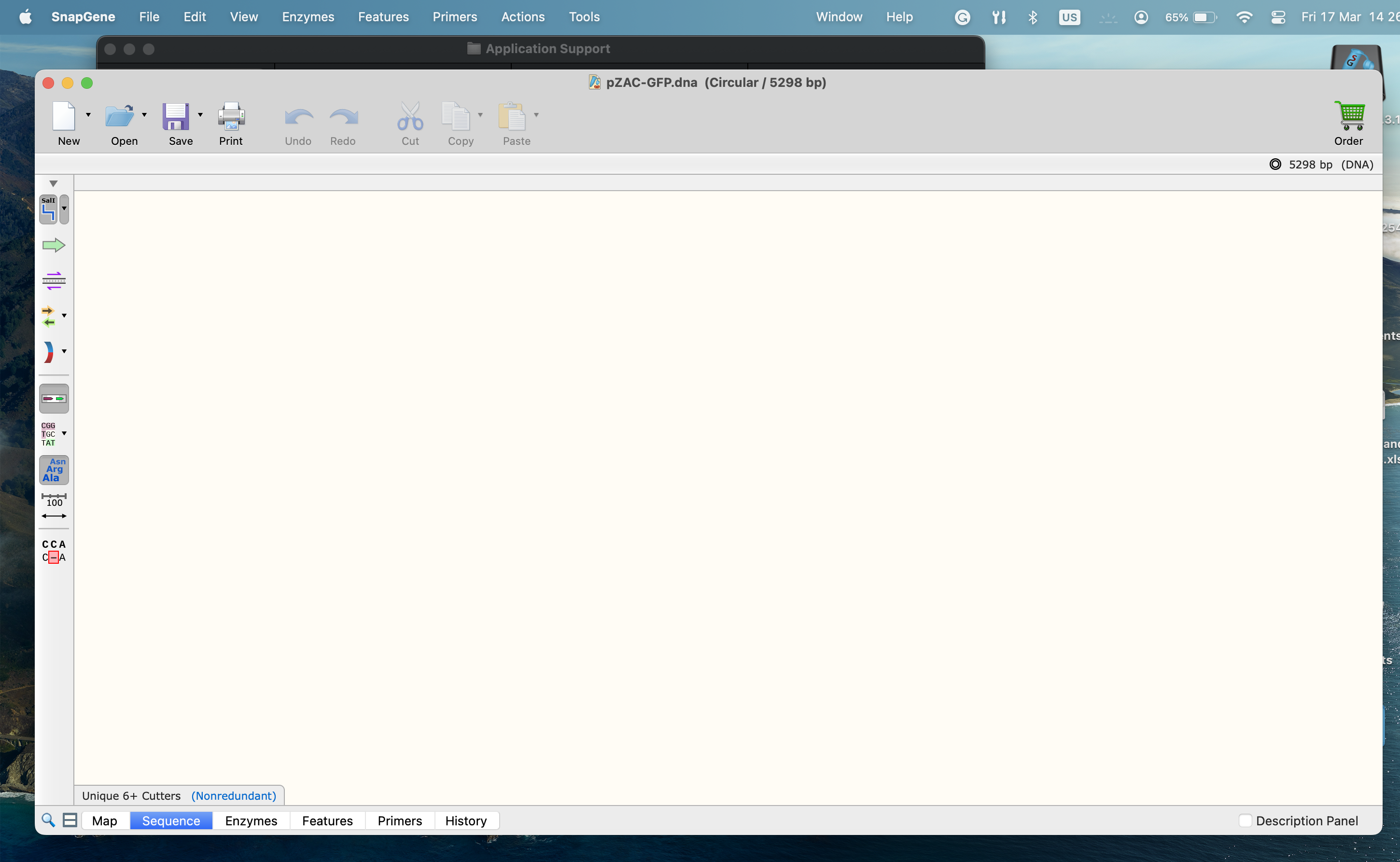Expand the New button dropdown arrow
The width and height of the screenshot is (1400, 862).
click(88, 114)
